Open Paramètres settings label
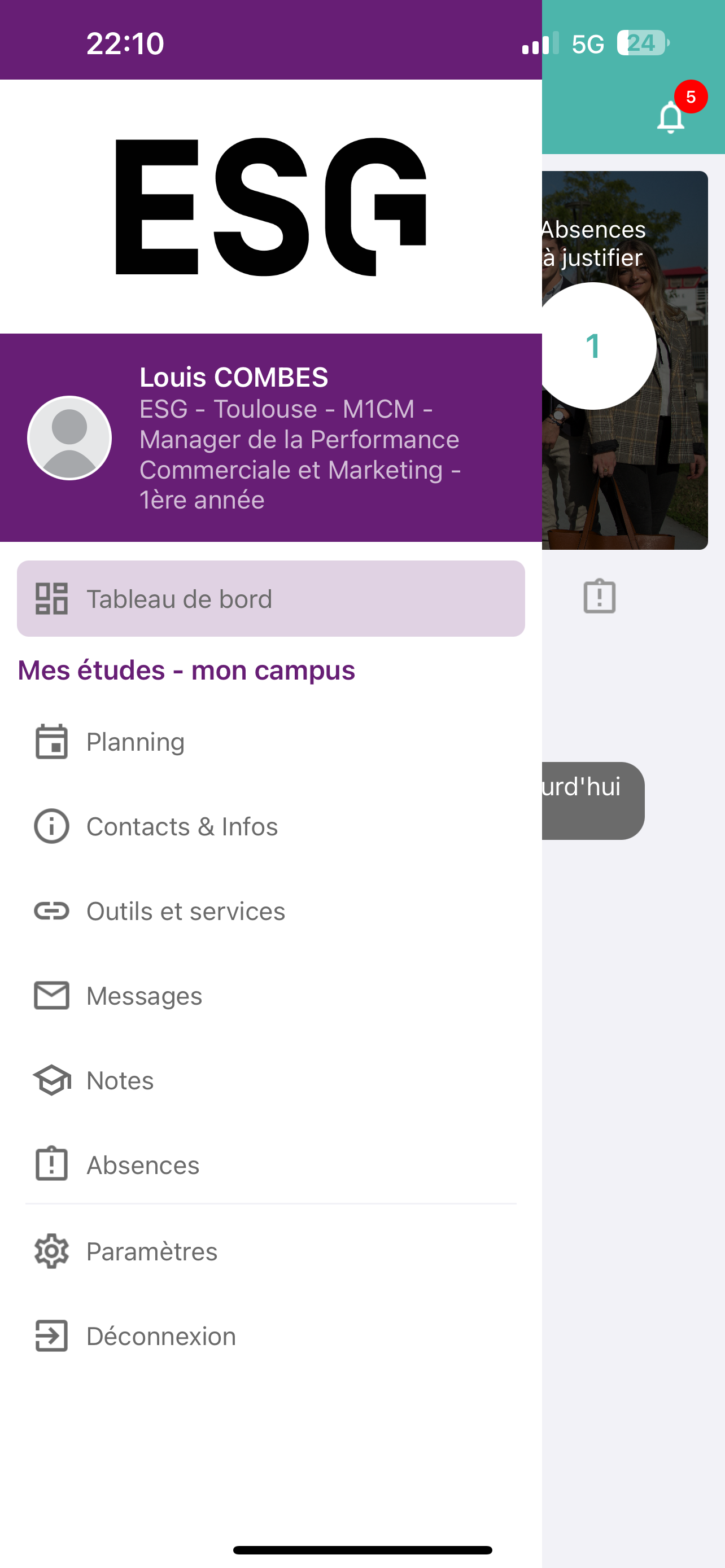 click(151, 1251)
